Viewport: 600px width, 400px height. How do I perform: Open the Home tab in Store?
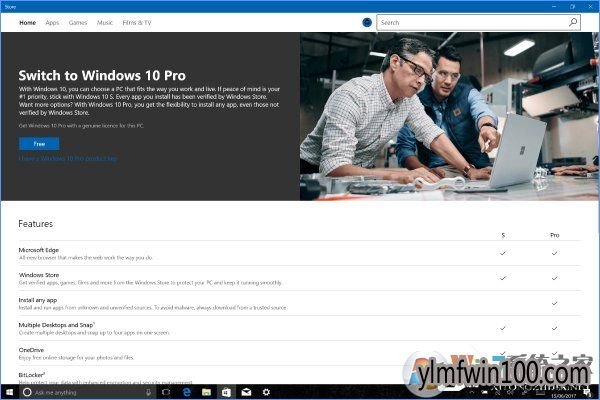pos(28,23)
